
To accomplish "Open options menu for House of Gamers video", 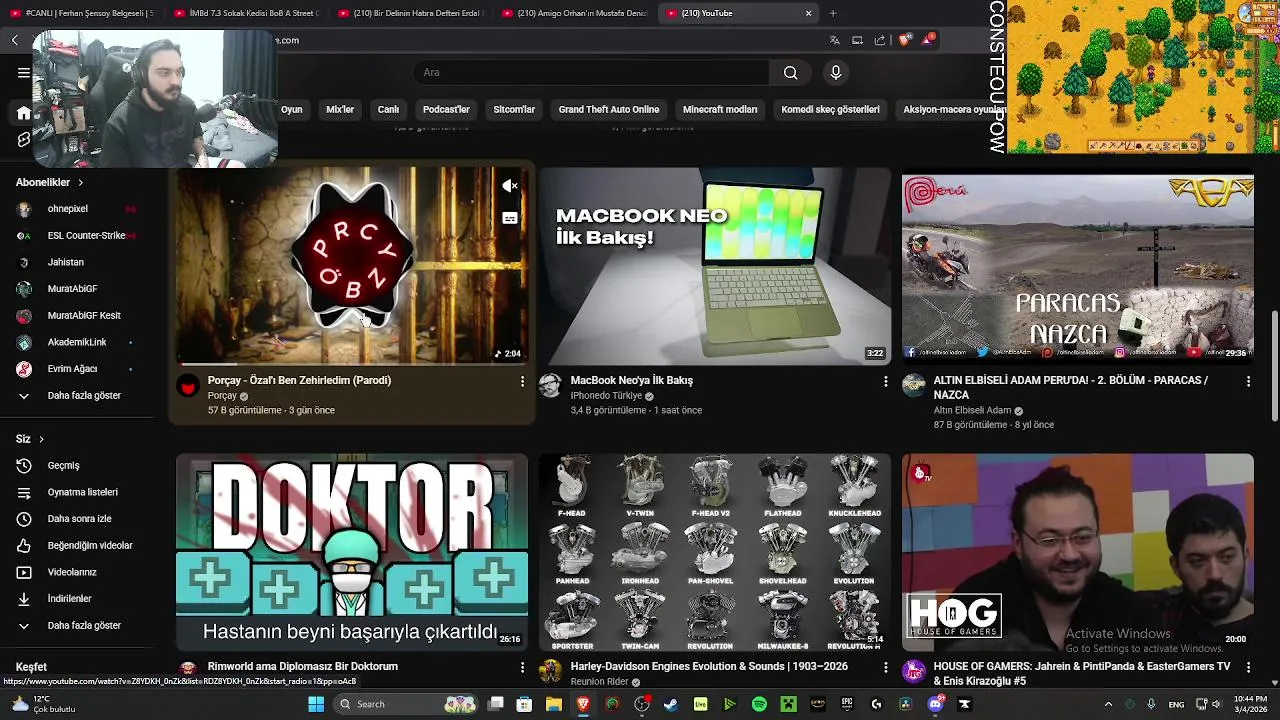I will (x=1248, y=667).
